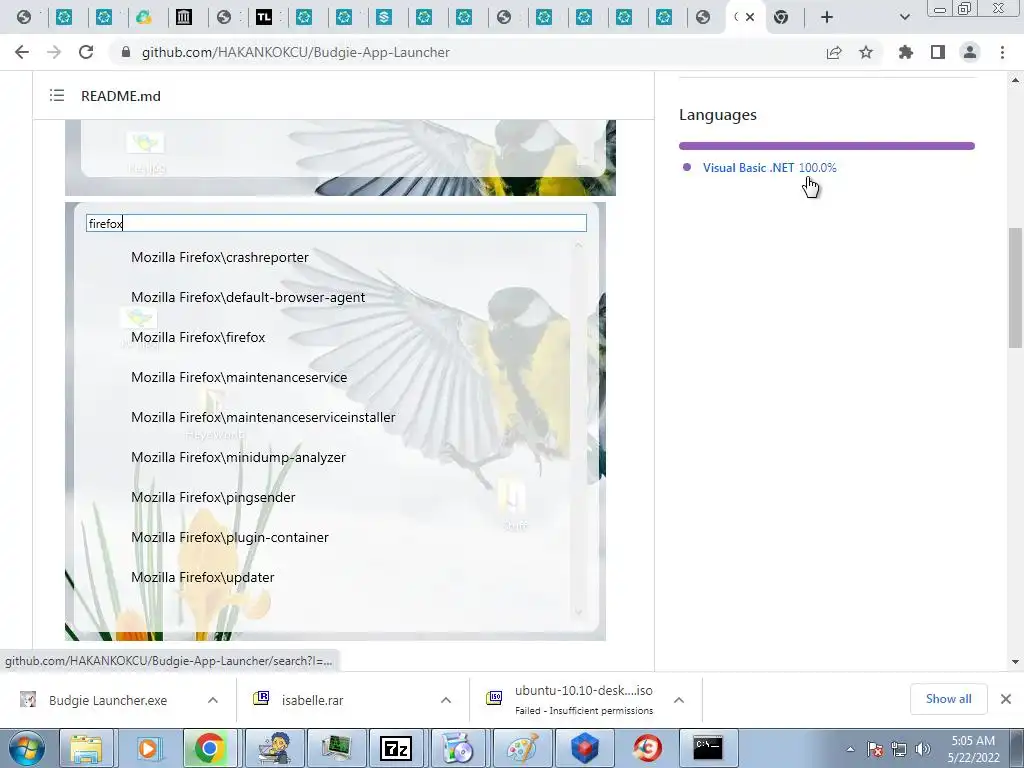The height and width of the screenshot is (768, 1024).
Task: Toggle the Chrome side panel icon
Action: [x=938, y=52]
